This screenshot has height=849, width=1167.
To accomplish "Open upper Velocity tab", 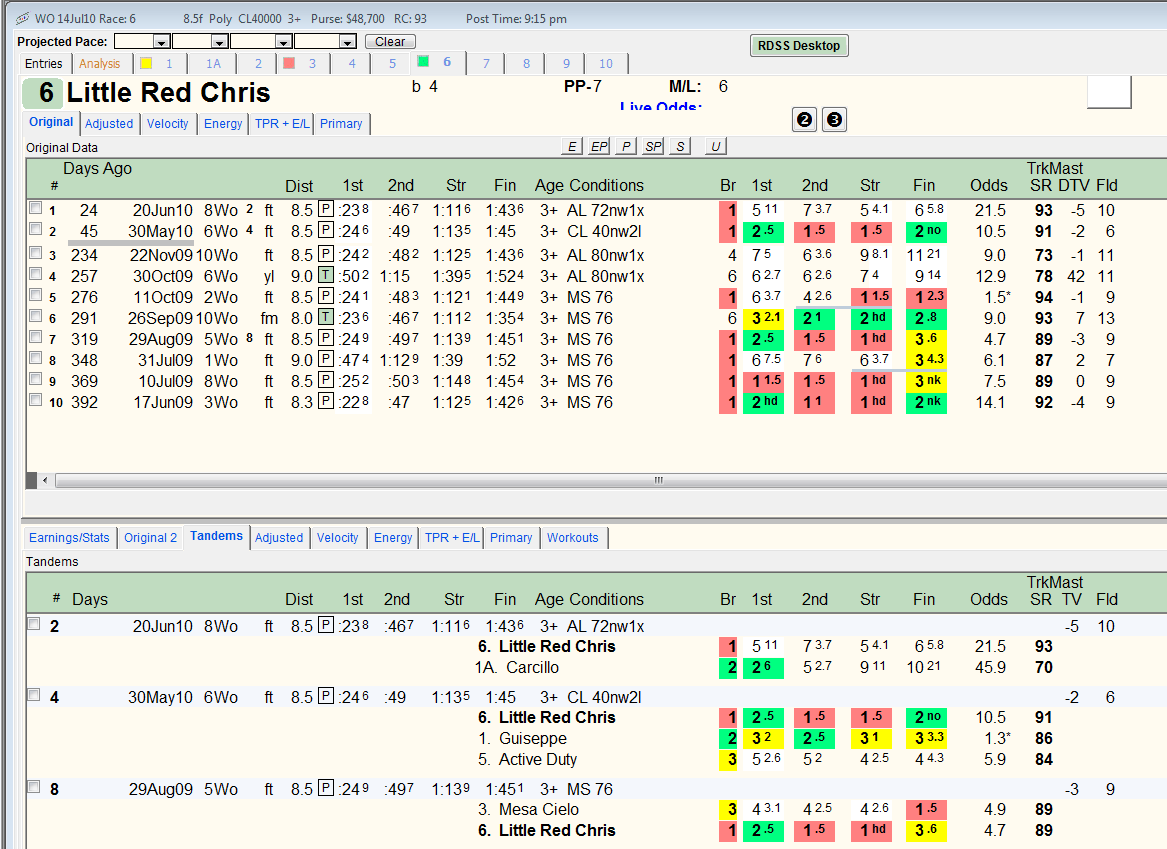I will [167, 124].
